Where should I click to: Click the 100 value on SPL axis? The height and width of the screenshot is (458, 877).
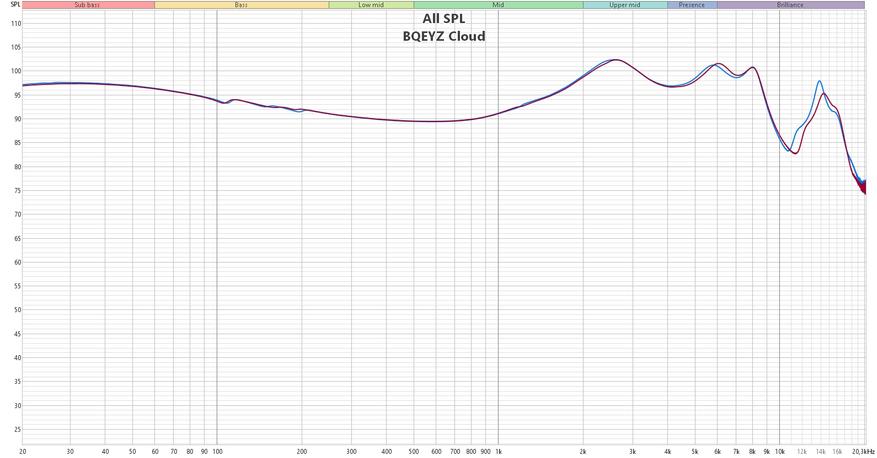[x=16, y=71]
